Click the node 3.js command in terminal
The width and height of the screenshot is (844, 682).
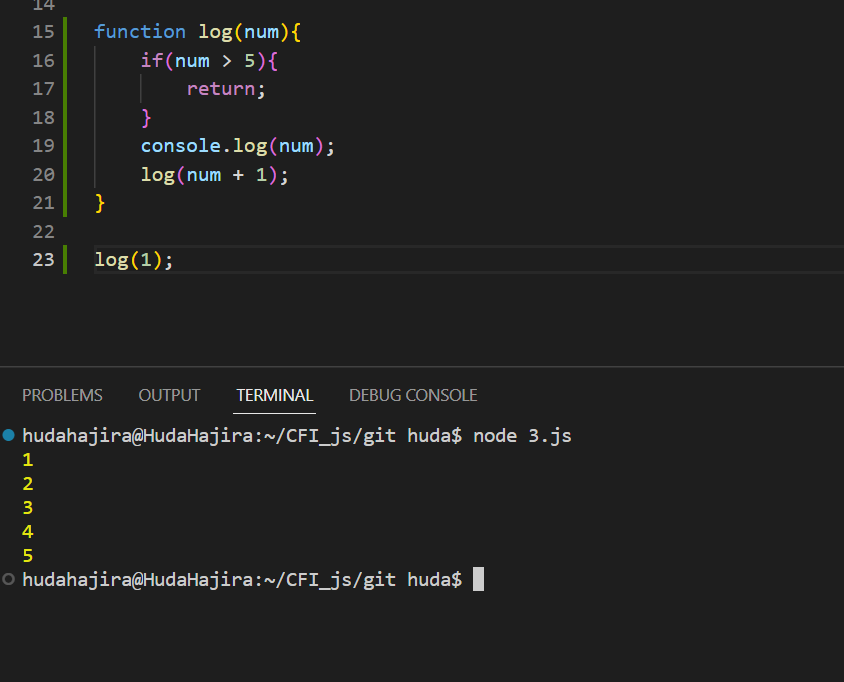tap(530, 435)
